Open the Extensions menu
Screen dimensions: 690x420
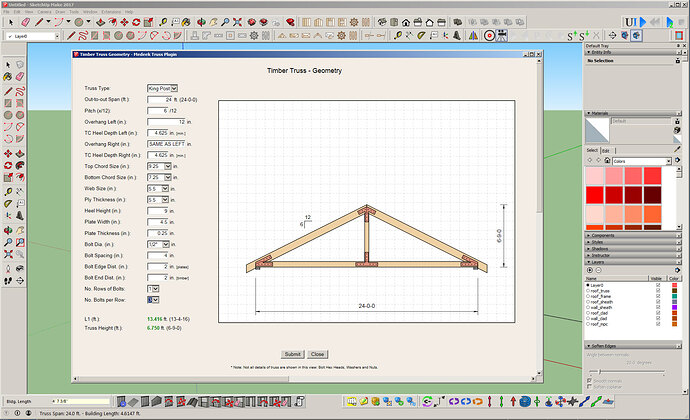click(111, 12)
